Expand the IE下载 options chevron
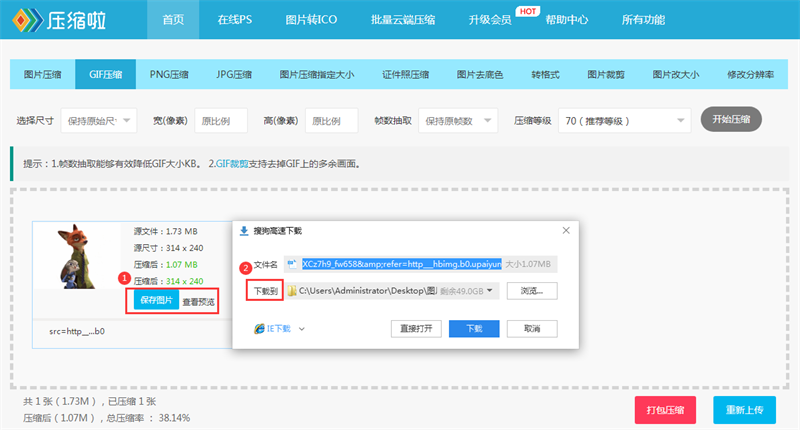The image size is (800, 430). click(x=302, y=329)
